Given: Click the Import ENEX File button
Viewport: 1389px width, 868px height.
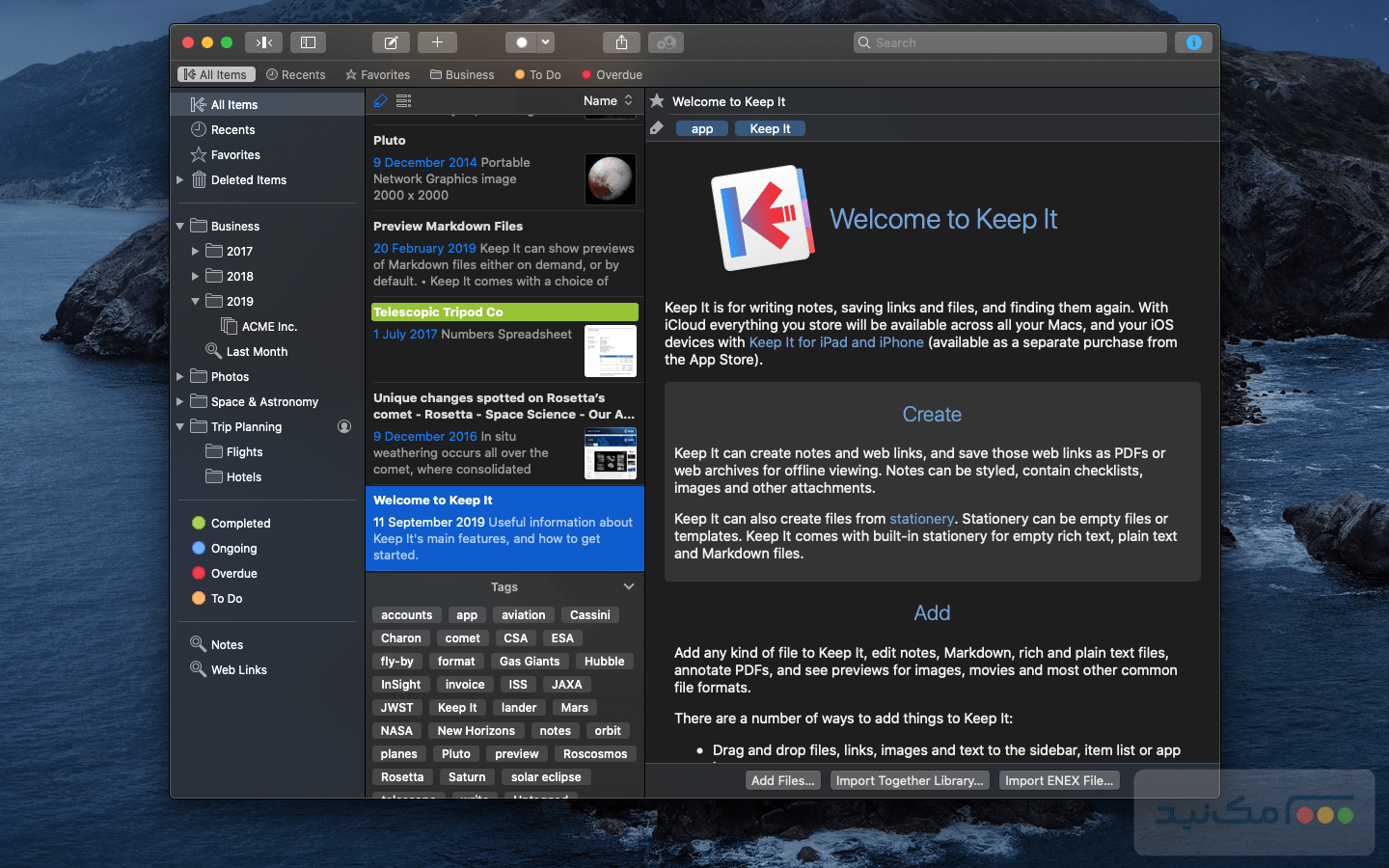Looking at the screenshot, I should pyautogui.click(x=1058, y=780).
